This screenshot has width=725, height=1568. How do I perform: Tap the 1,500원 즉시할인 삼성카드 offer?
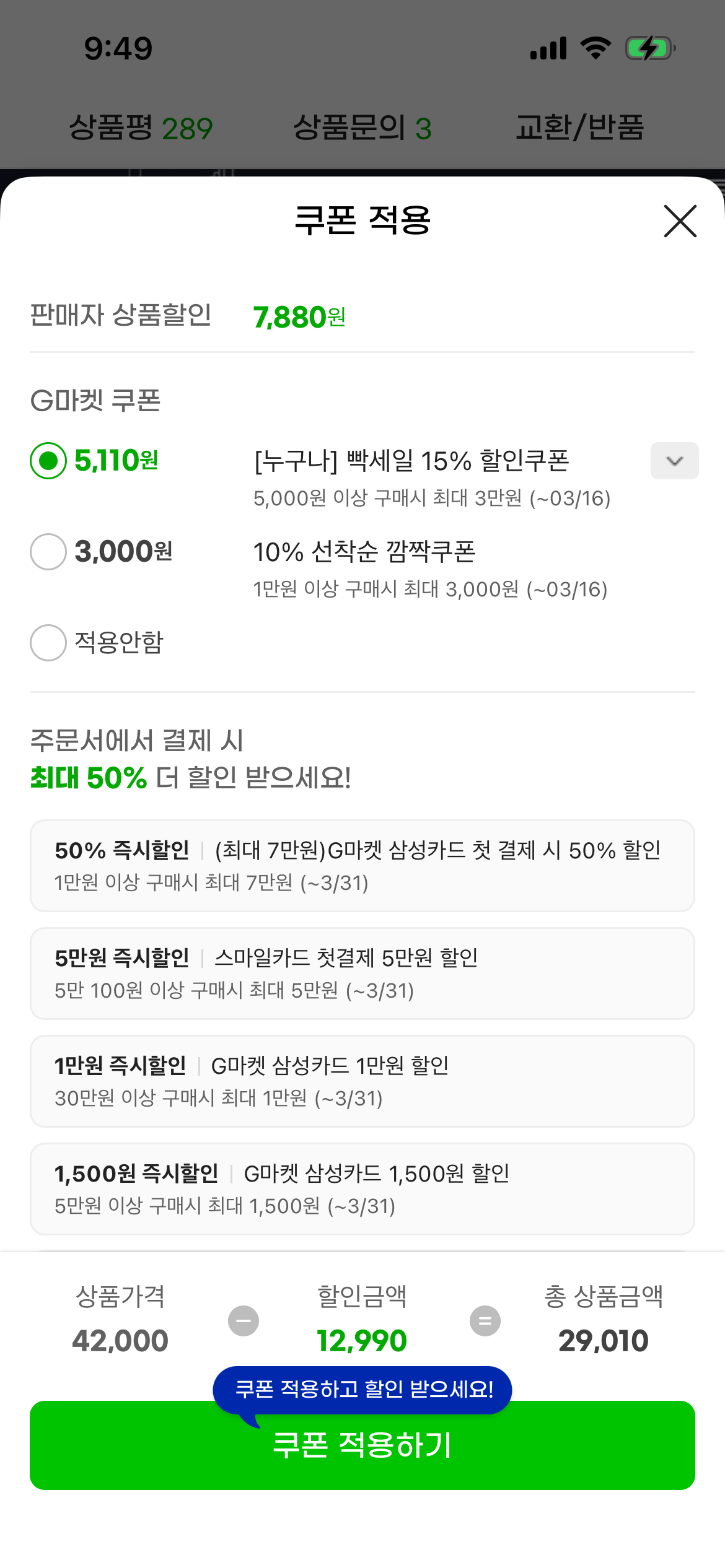(362, 1189)
